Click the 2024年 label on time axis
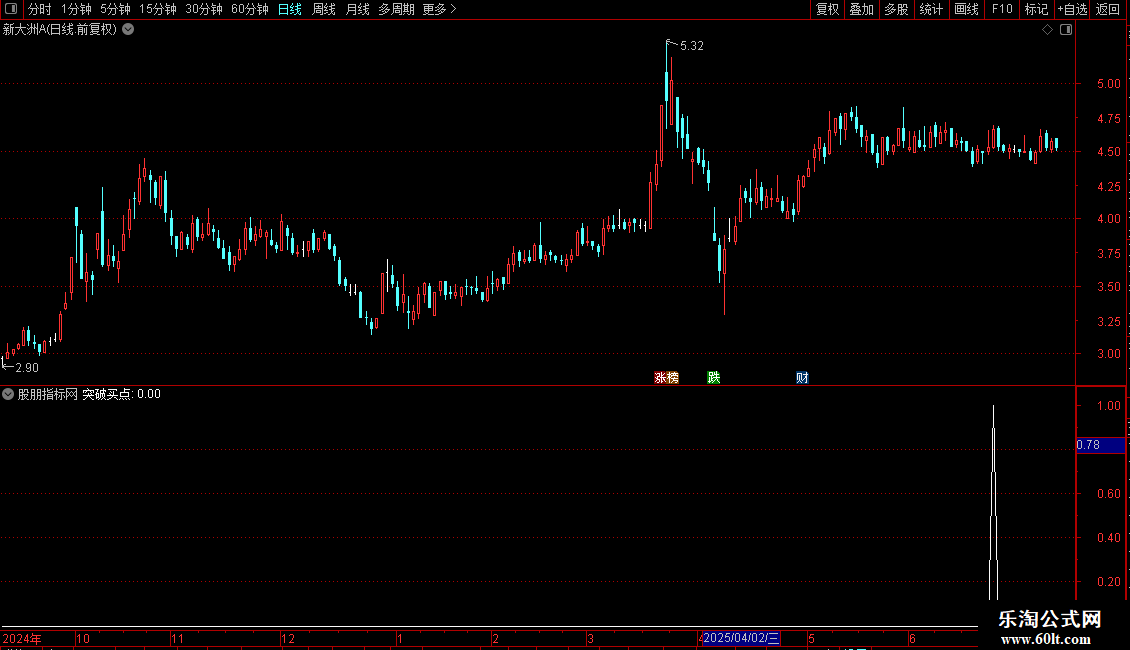The width and height of the screenshot is (1130, 650). coord(22,638)
